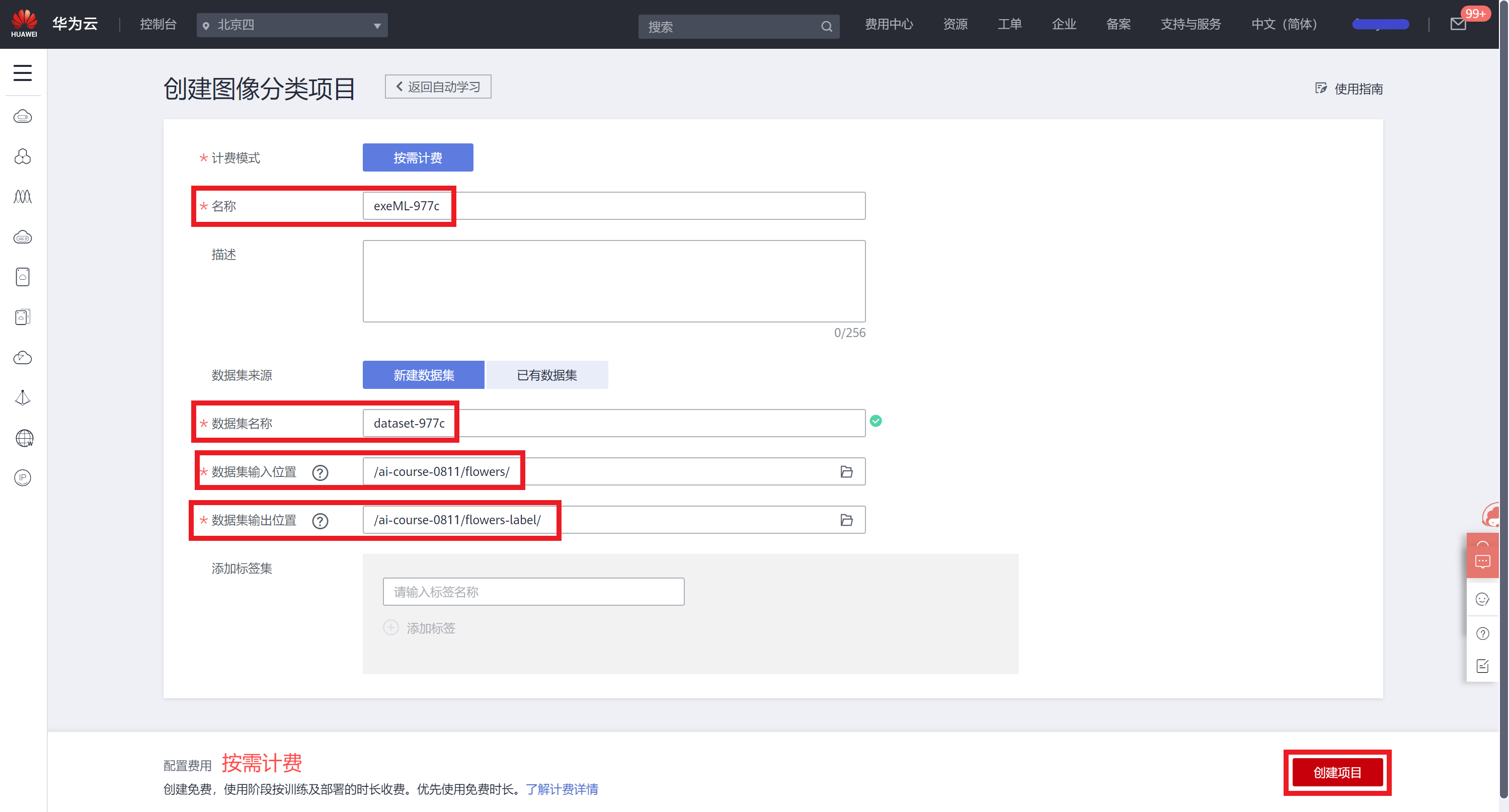Open the 了解计费详情 link

pyautogui.click(x=561, y=789)
